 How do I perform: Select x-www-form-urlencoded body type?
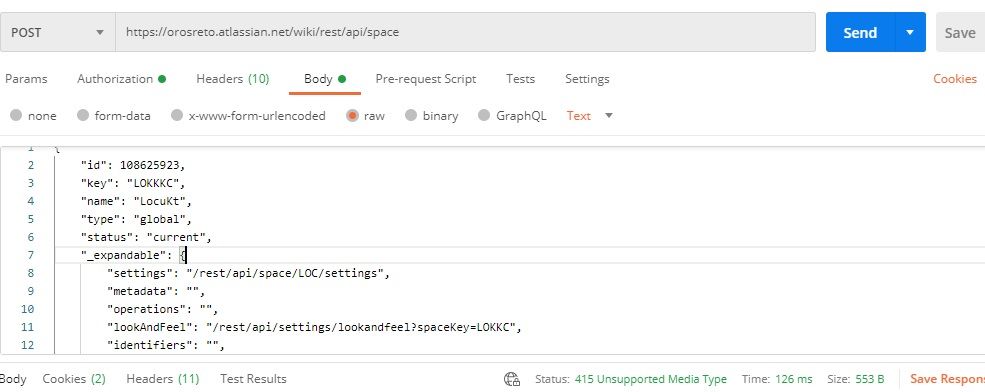[x=248, y=116]
